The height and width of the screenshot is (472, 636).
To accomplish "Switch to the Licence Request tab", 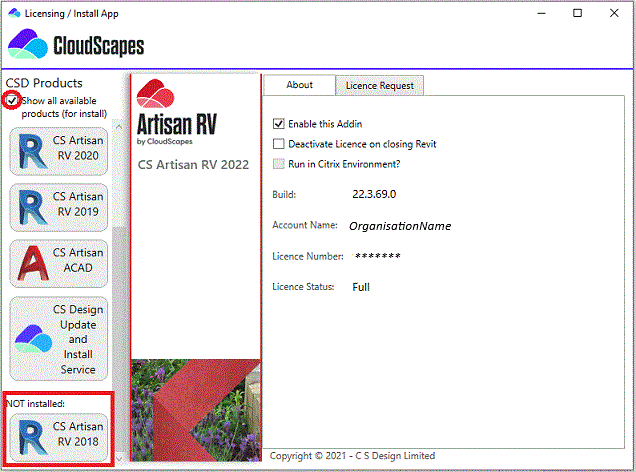I will click(x=379, y=86).
